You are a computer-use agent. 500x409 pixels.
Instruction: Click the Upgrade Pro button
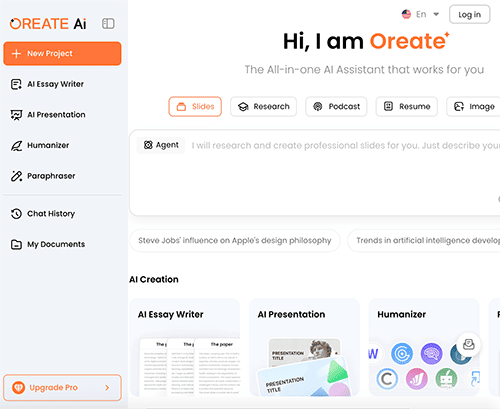[62, 387]
